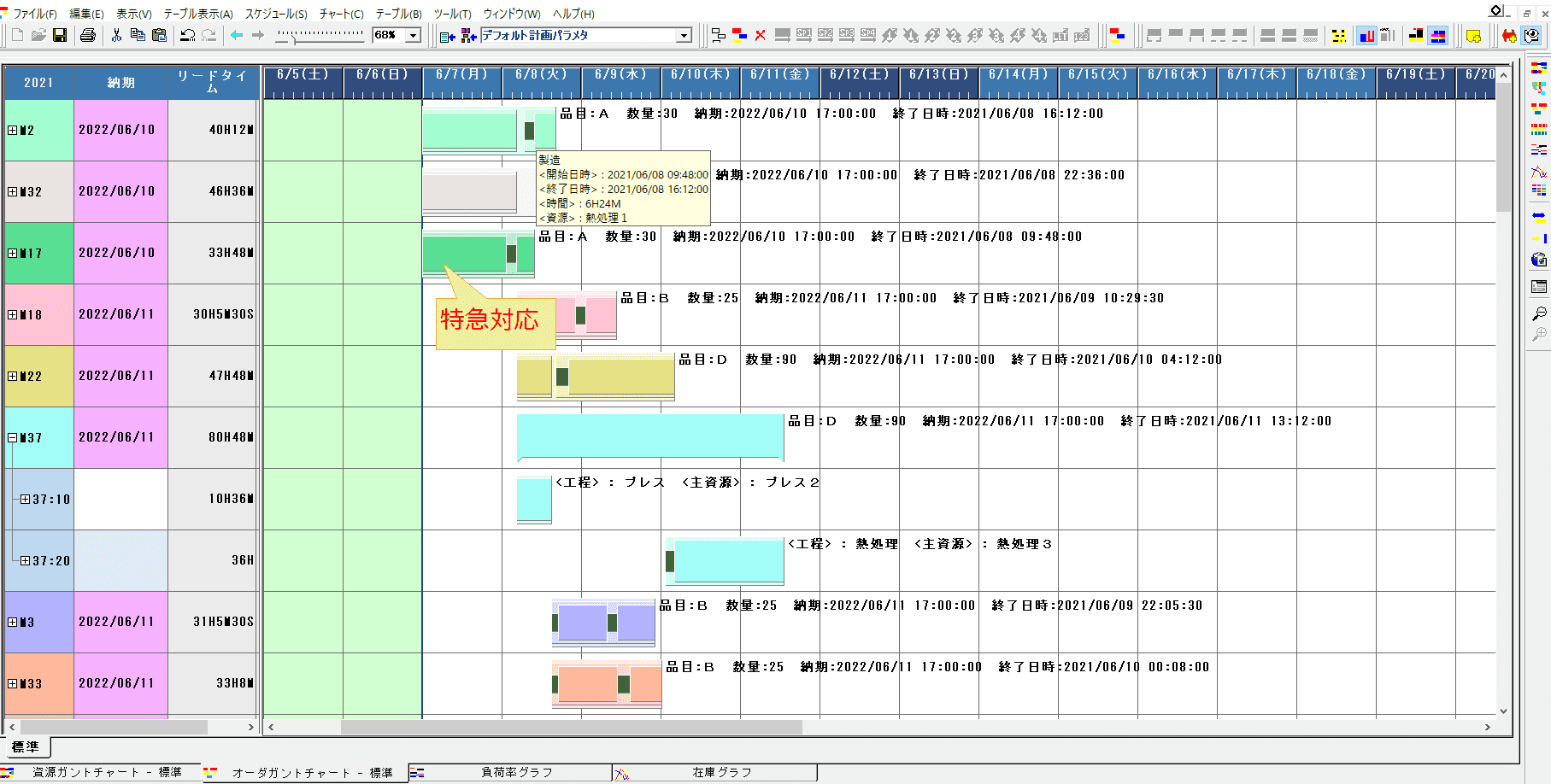Open the ツール(T) menu
The width and height of the screenshot is (1551, 784).
point(452,14)
